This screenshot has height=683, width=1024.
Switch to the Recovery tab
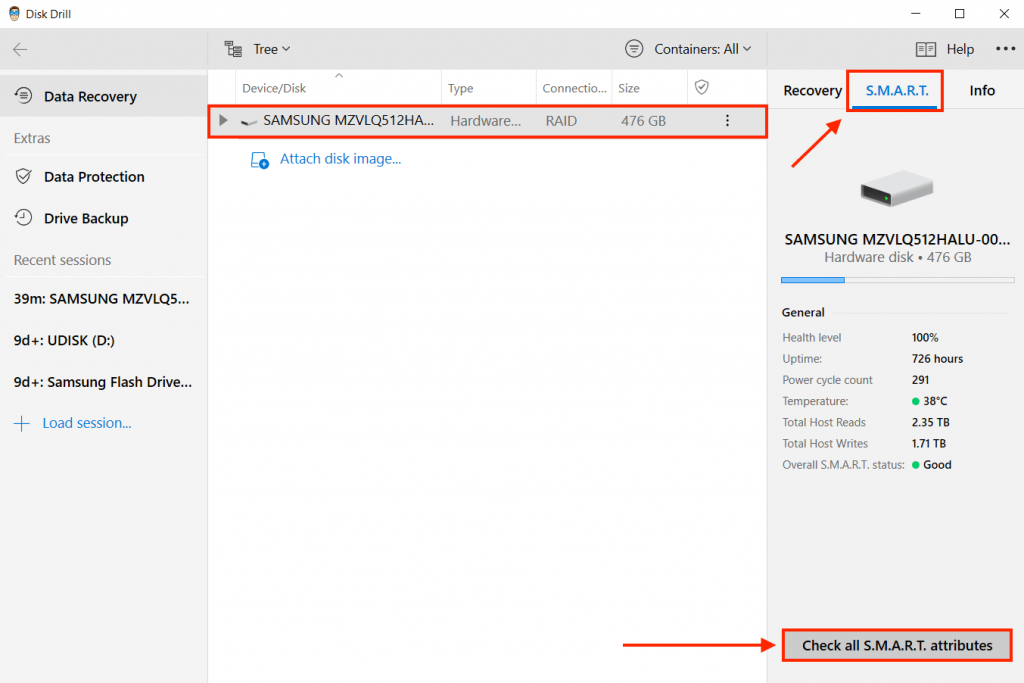click(x=811, y=90)
